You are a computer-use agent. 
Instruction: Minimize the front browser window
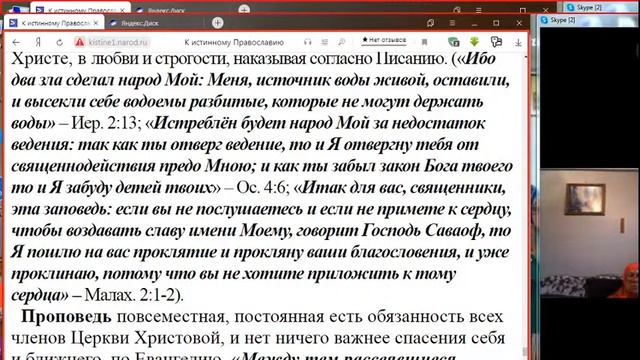(474, 24)
